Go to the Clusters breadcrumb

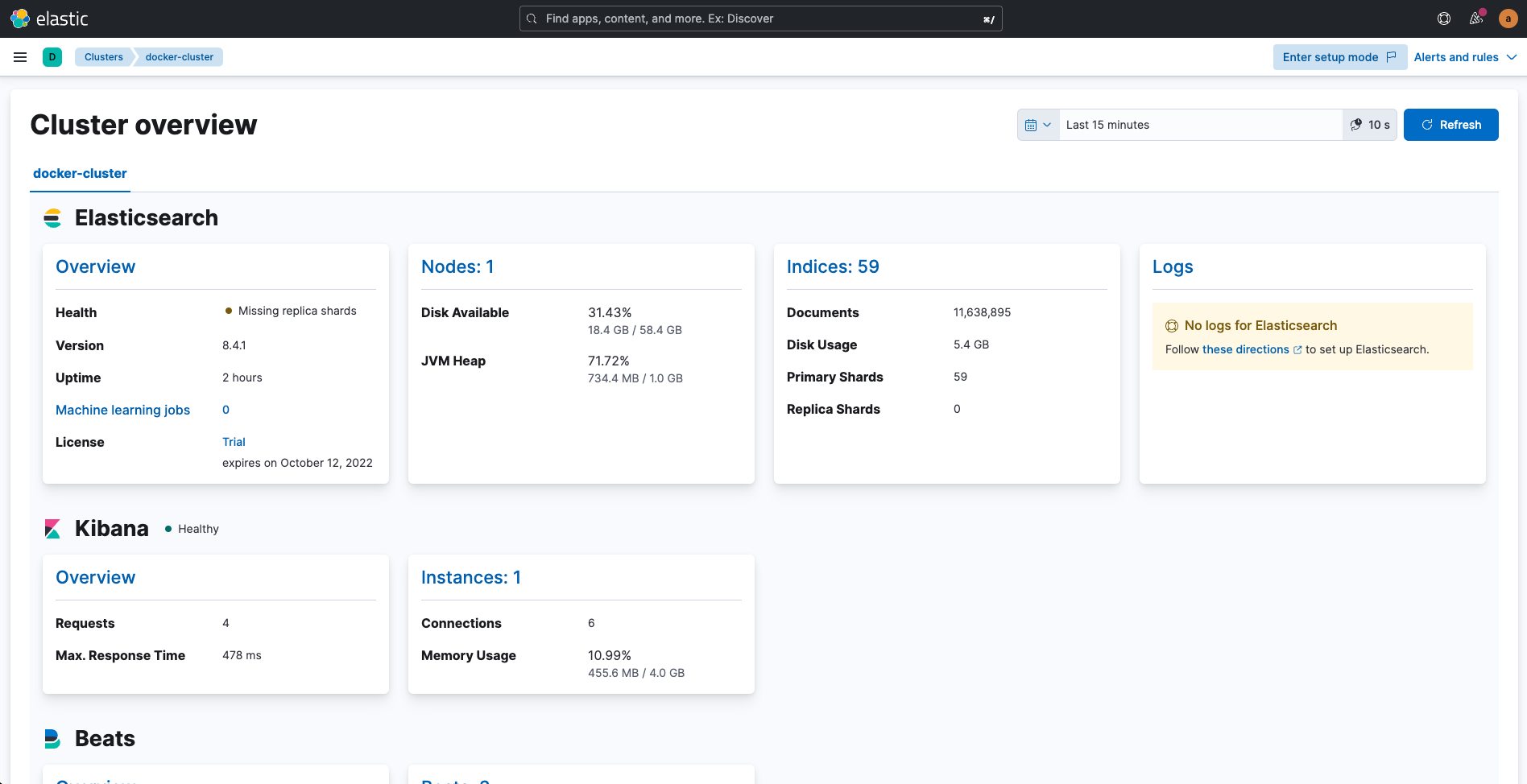(x=104, y=57)
